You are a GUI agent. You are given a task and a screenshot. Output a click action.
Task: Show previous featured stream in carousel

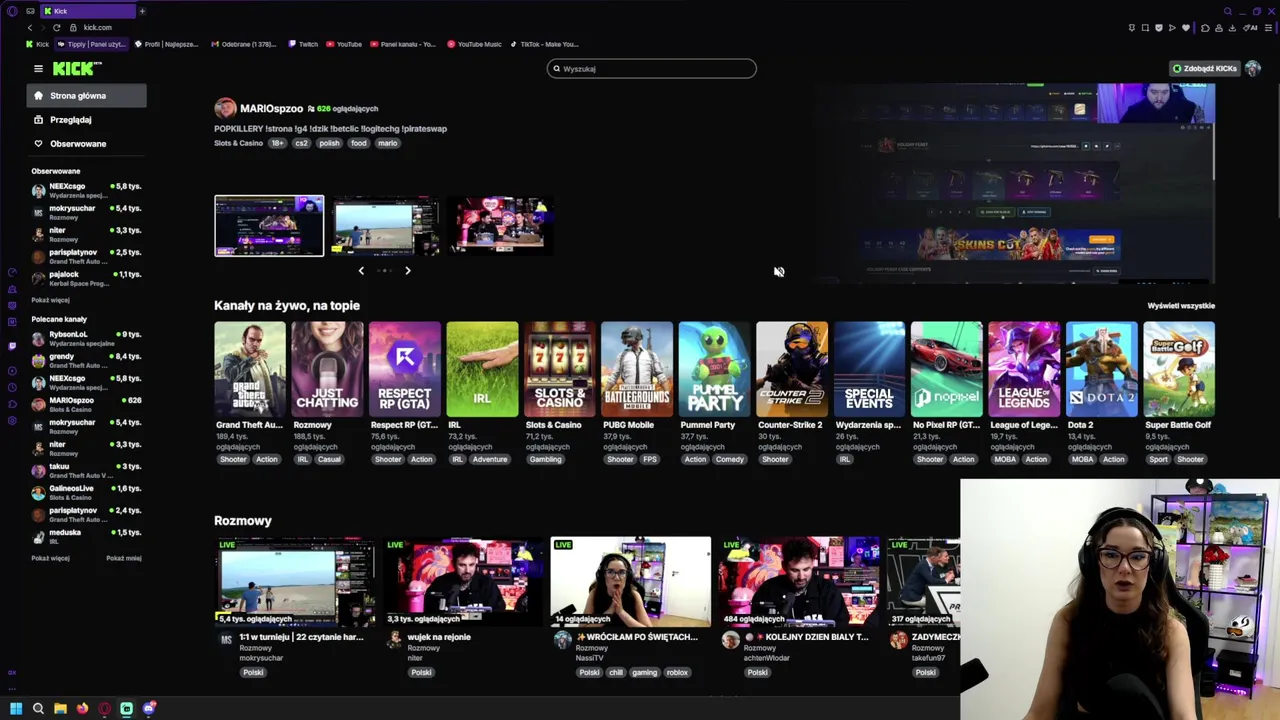click(361, 270)
